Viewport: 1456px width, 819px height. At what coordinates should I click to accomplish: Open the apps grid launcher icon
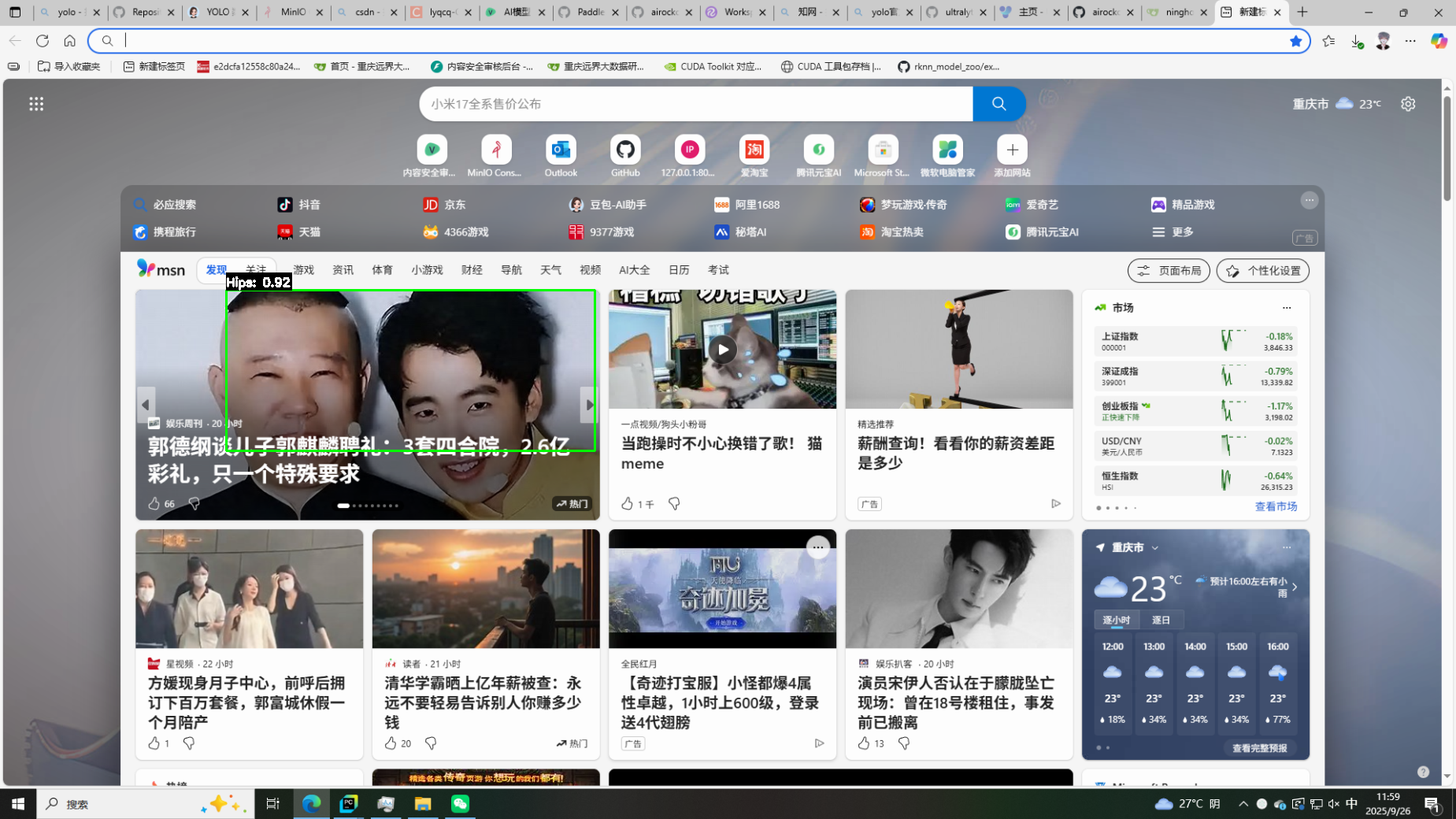(36, 104)
